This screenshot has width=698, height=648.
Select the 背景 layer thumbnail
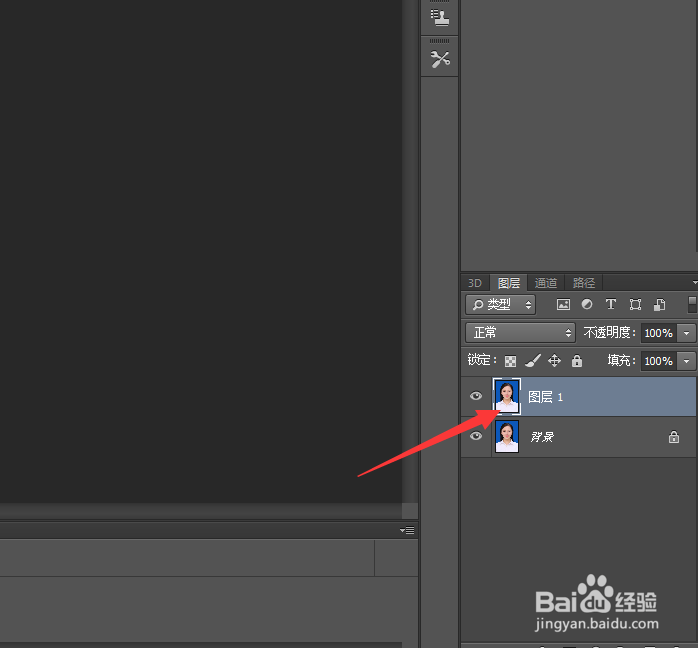coord(507,437)
